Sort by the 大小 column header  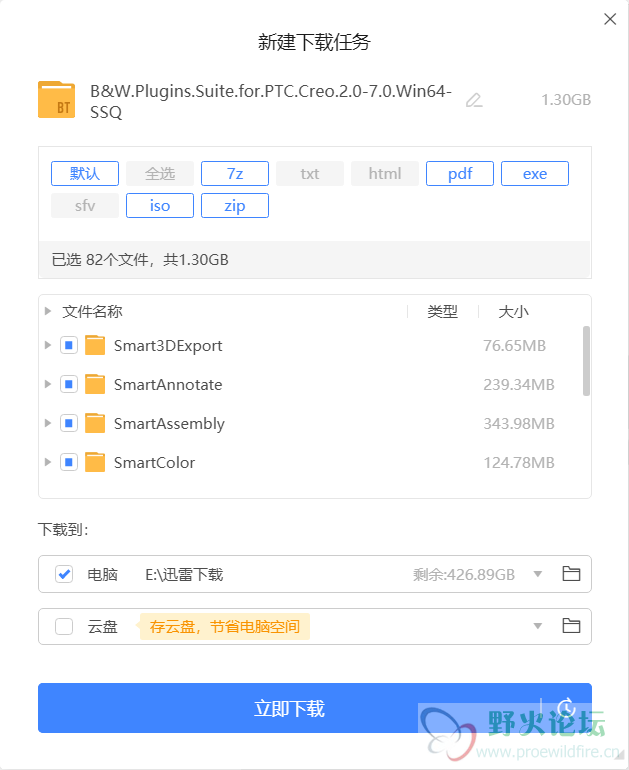[x=514, y=311]
